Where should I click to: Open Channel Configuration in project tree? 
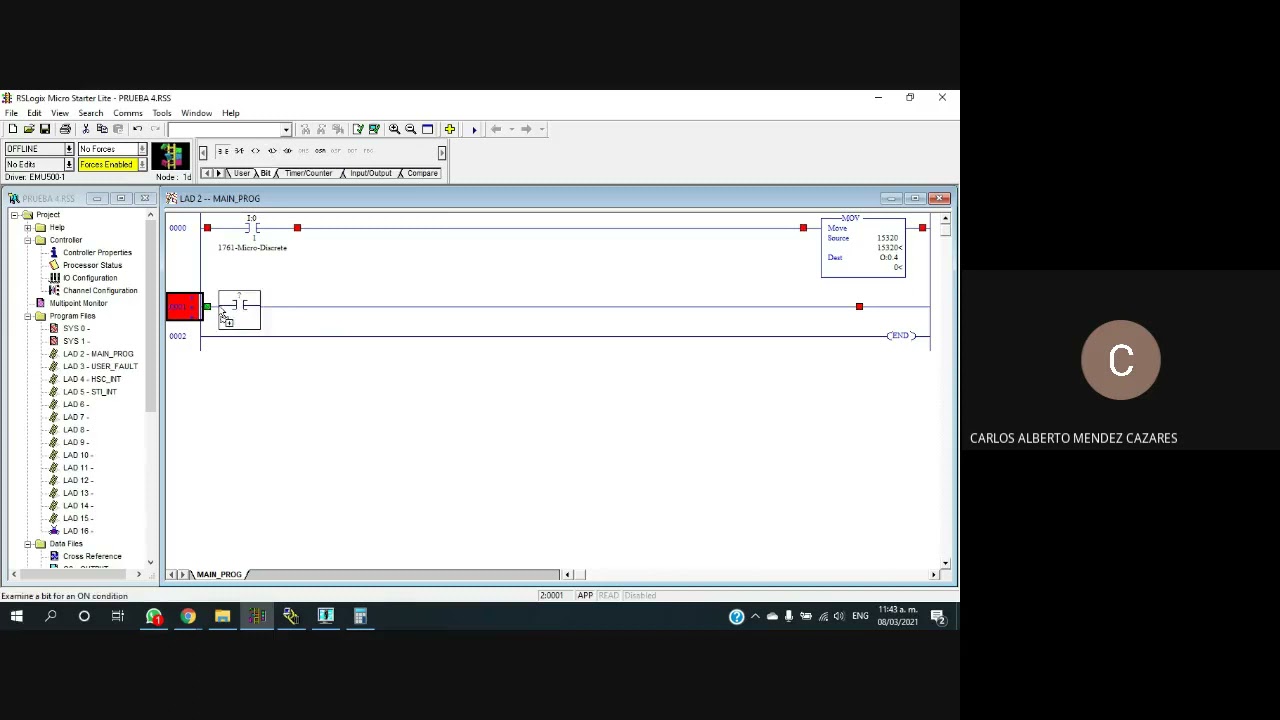pyautogui.click(x=100, y=291)
